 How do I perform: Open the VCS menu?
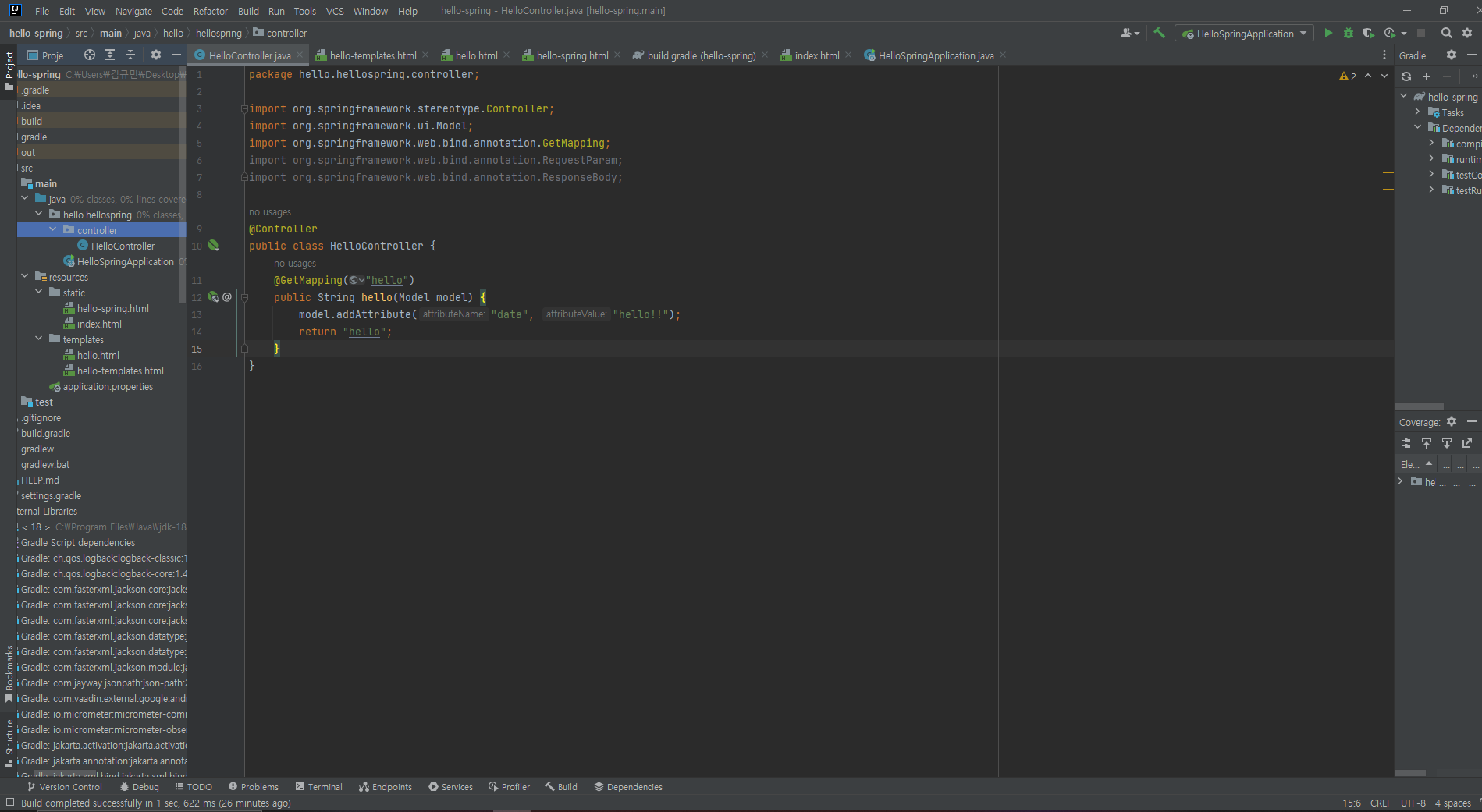(335, 11)
